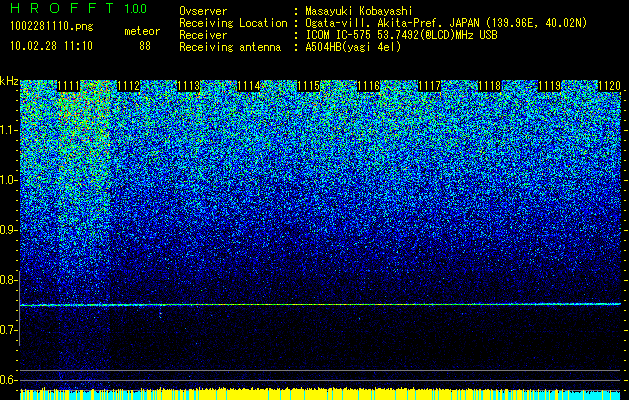Click the 1112 time marker
Screen dimensions: 629x400
click(x=128, y=86)
